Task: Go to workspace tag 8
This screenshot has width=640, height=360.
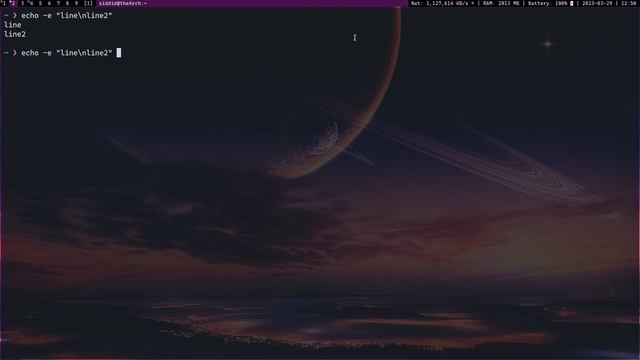Action: point(67,3)
